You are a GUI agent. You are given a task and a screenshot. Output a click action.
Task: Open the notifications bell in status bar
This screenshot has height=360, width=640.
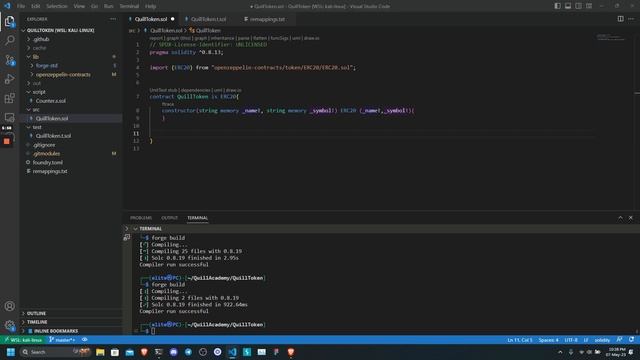point(631,340)
